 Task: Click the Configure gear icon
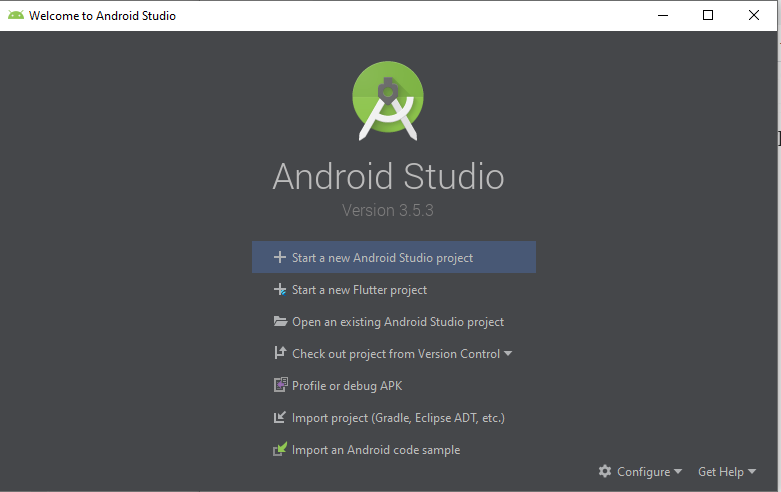[605, 471]
